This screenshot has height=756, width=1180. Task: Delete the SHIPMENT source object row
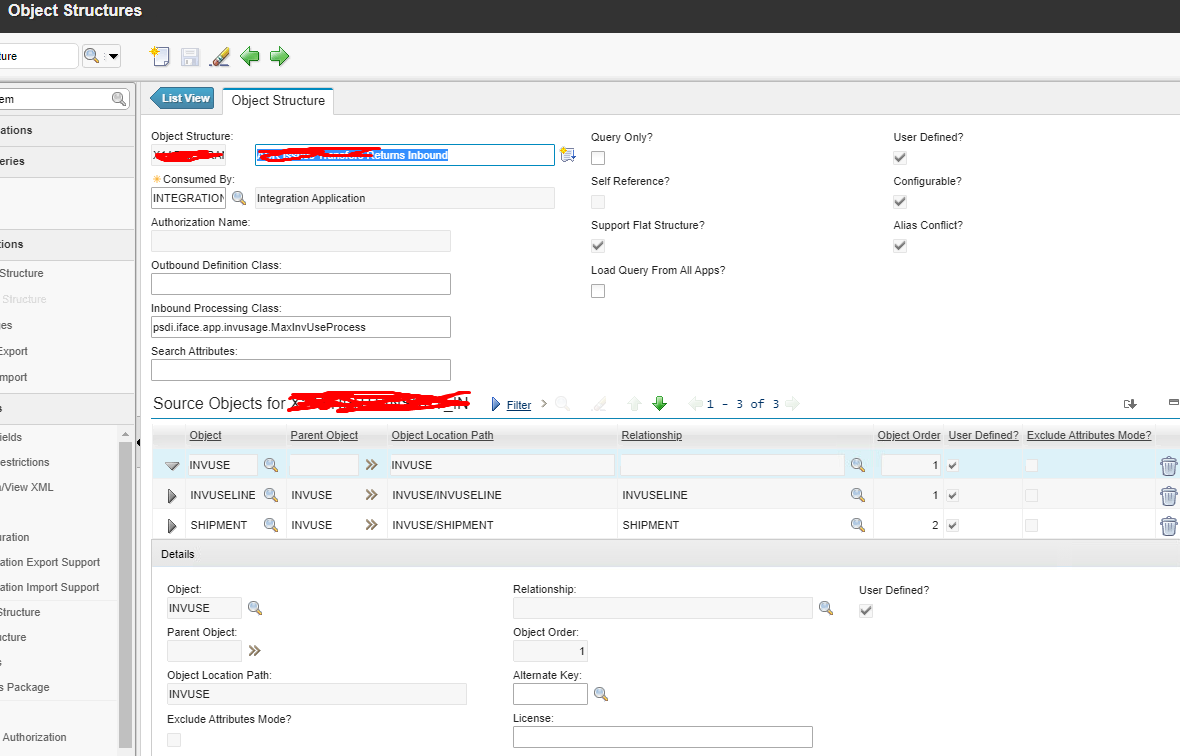pyautogui.click(x=1168, y=525)
